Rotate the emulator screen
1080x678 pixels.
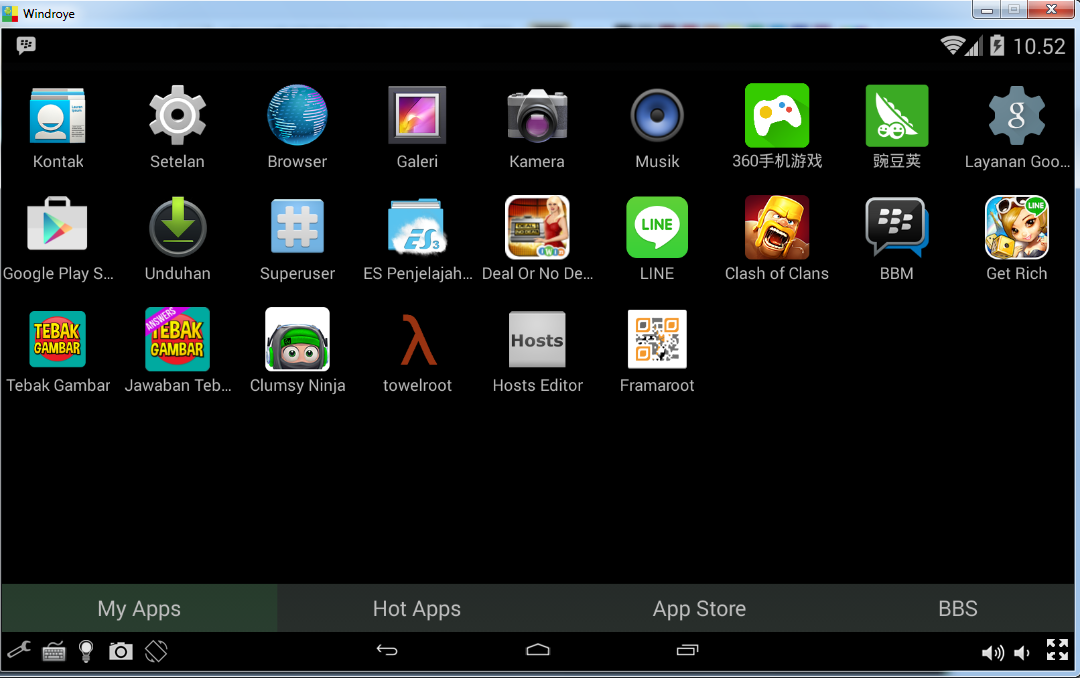[x=156, y=651]
